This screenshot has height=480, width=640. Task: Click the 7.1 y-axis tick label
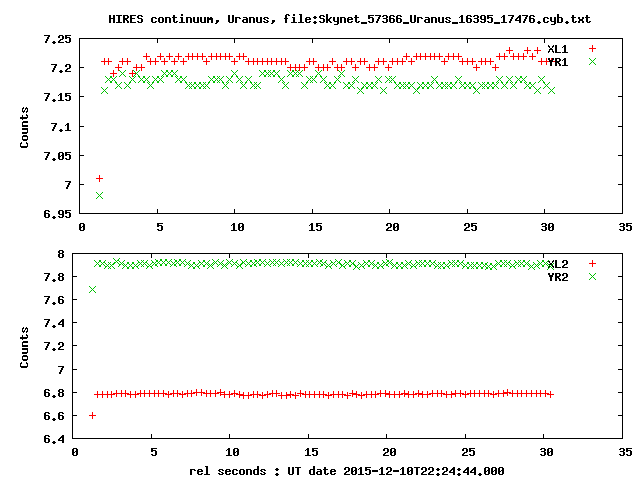coord(61,127)
